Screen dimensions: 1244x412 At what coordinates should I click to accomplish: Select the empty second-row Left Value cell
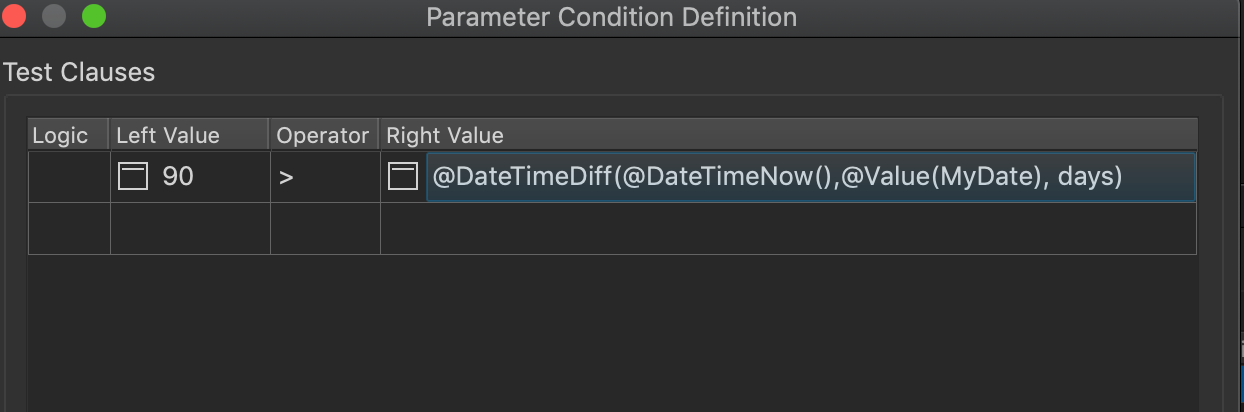[190, 228]
